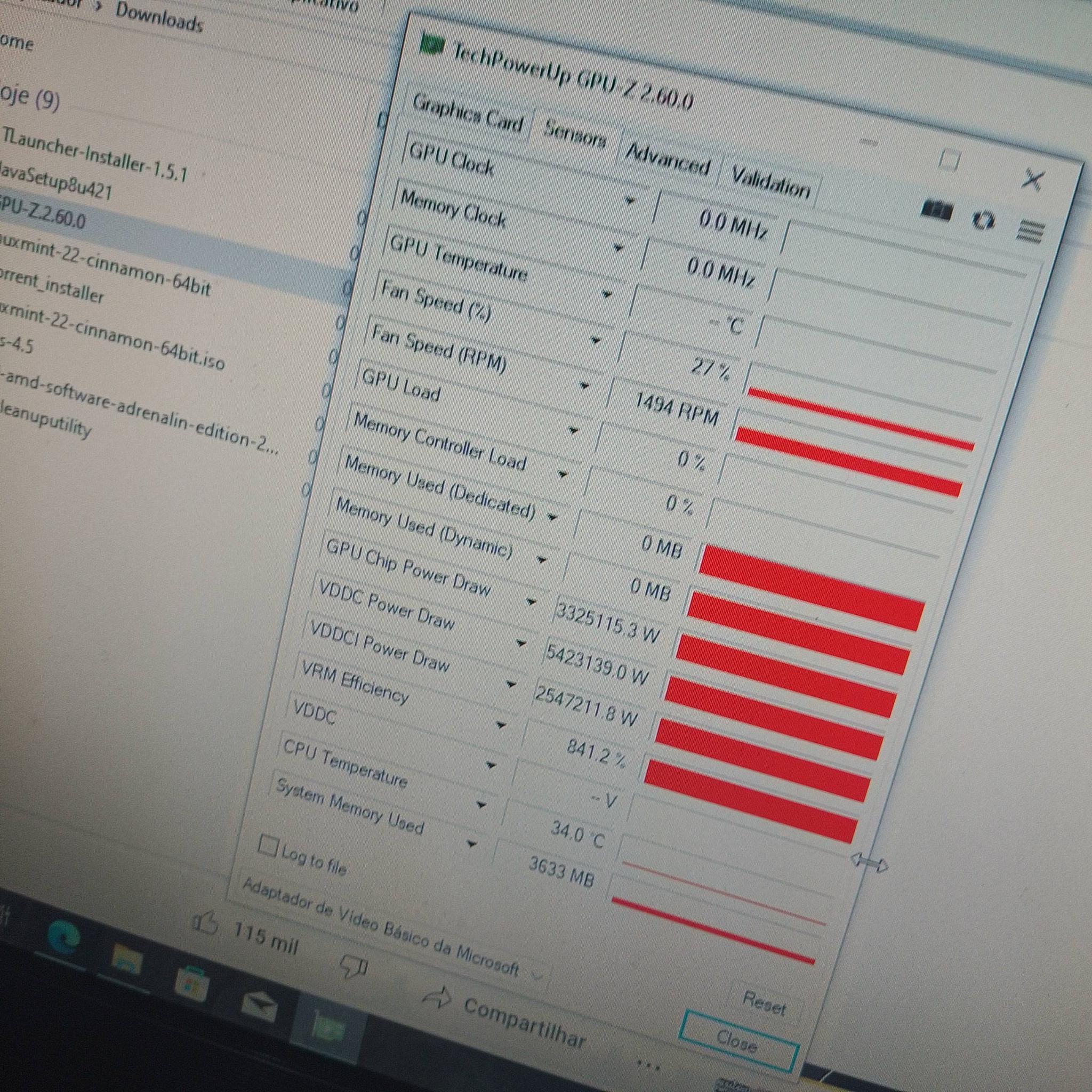Click the Compartilhar share arrow icon
Screen dimensions: 1092x1092
pyautogui.click(x=437, y=997)
